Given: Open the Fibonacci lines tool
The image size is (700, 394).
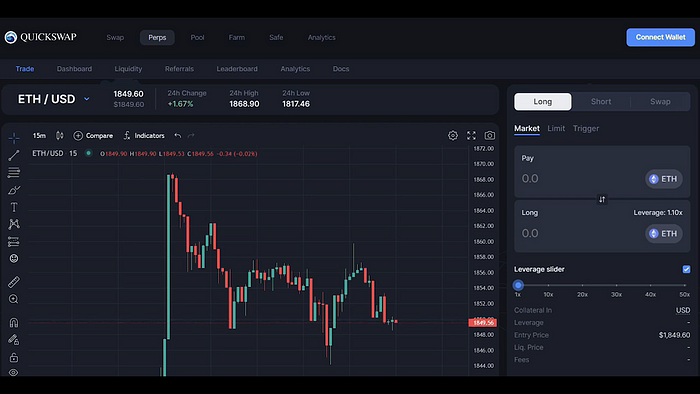Looking at the screenshot, I should click(x=14, y=172).
